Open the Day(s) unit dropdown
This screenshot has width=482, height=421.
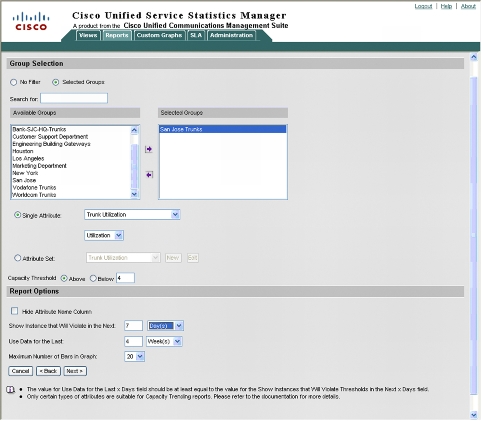click(x=165, y=326)
